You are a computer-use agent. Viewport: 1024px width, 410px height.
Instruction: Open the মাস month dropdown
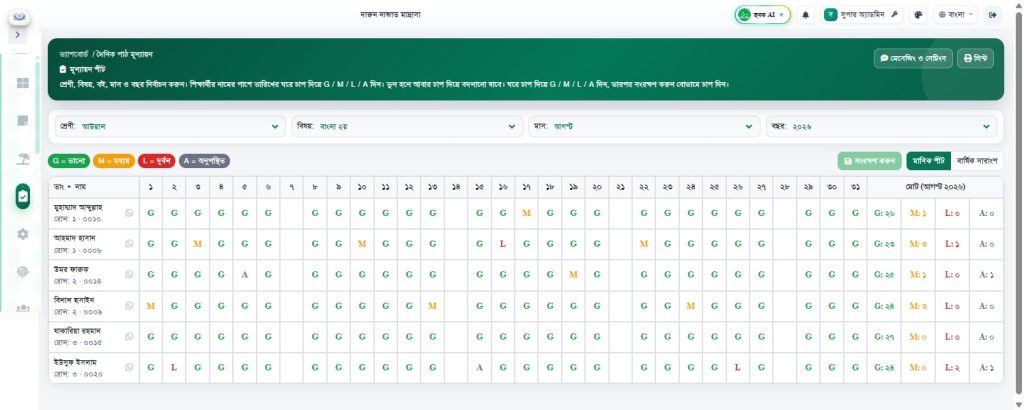[x=644, y=126]
